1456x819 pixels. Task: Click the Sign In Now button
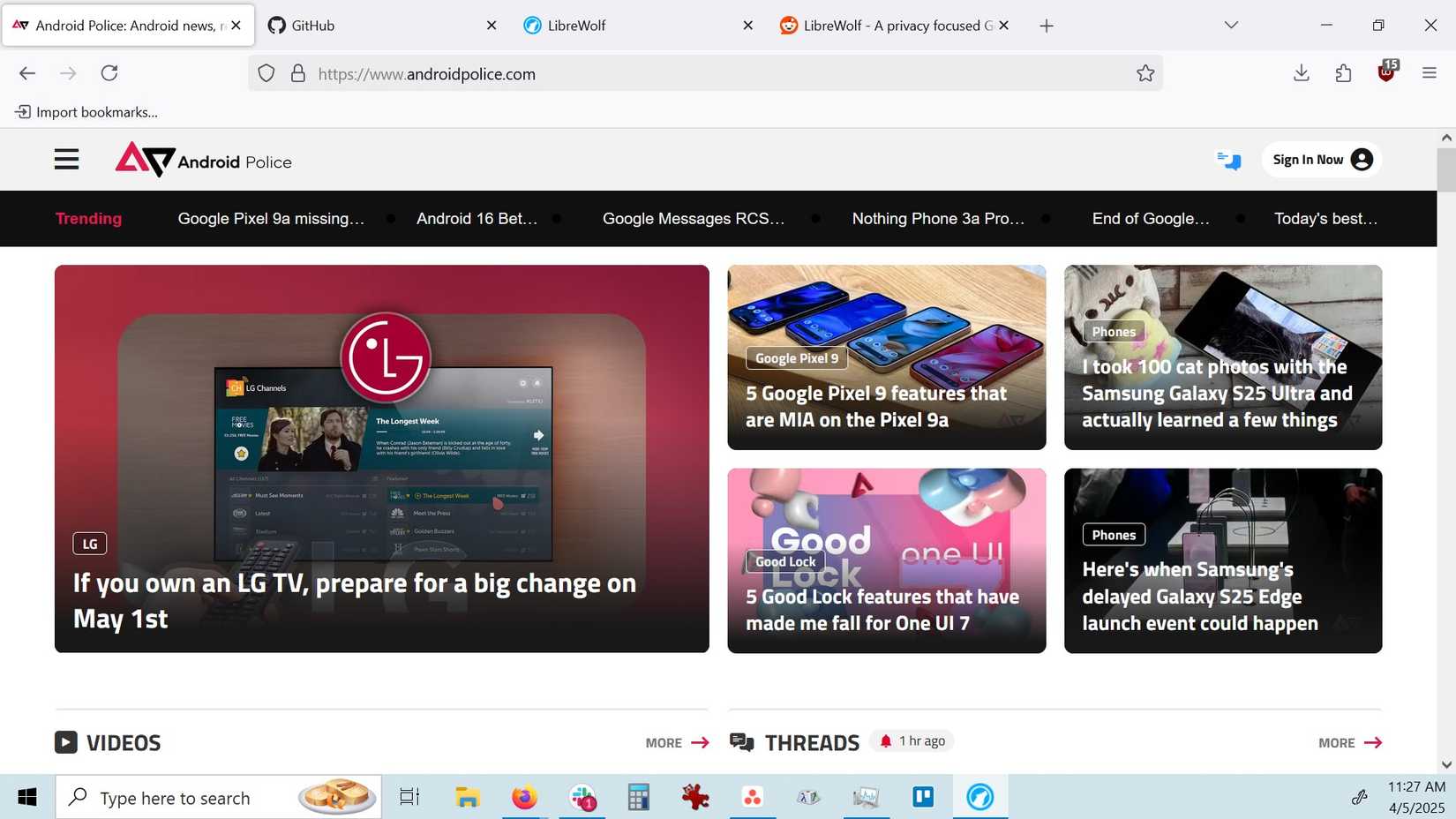point(1320,160)
